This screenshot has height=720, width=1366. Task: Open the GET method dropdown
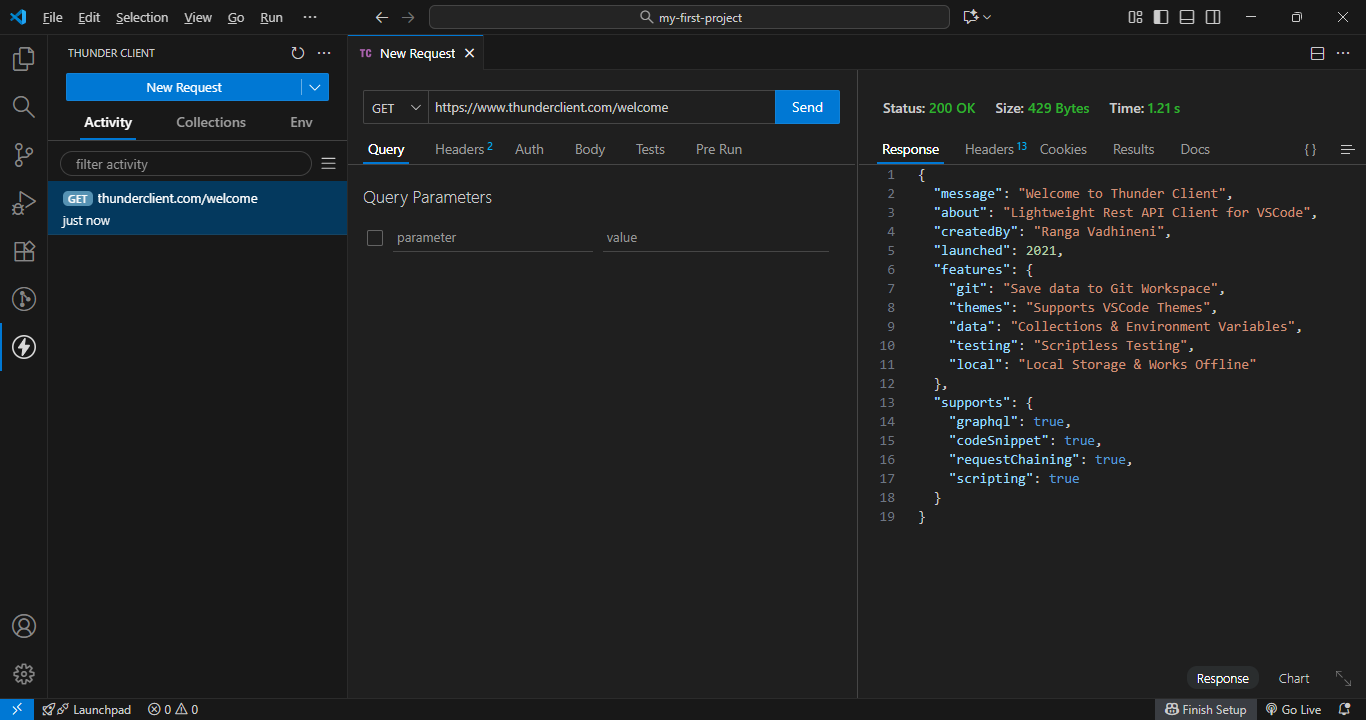pyautogui.click(x=396, y=108)
